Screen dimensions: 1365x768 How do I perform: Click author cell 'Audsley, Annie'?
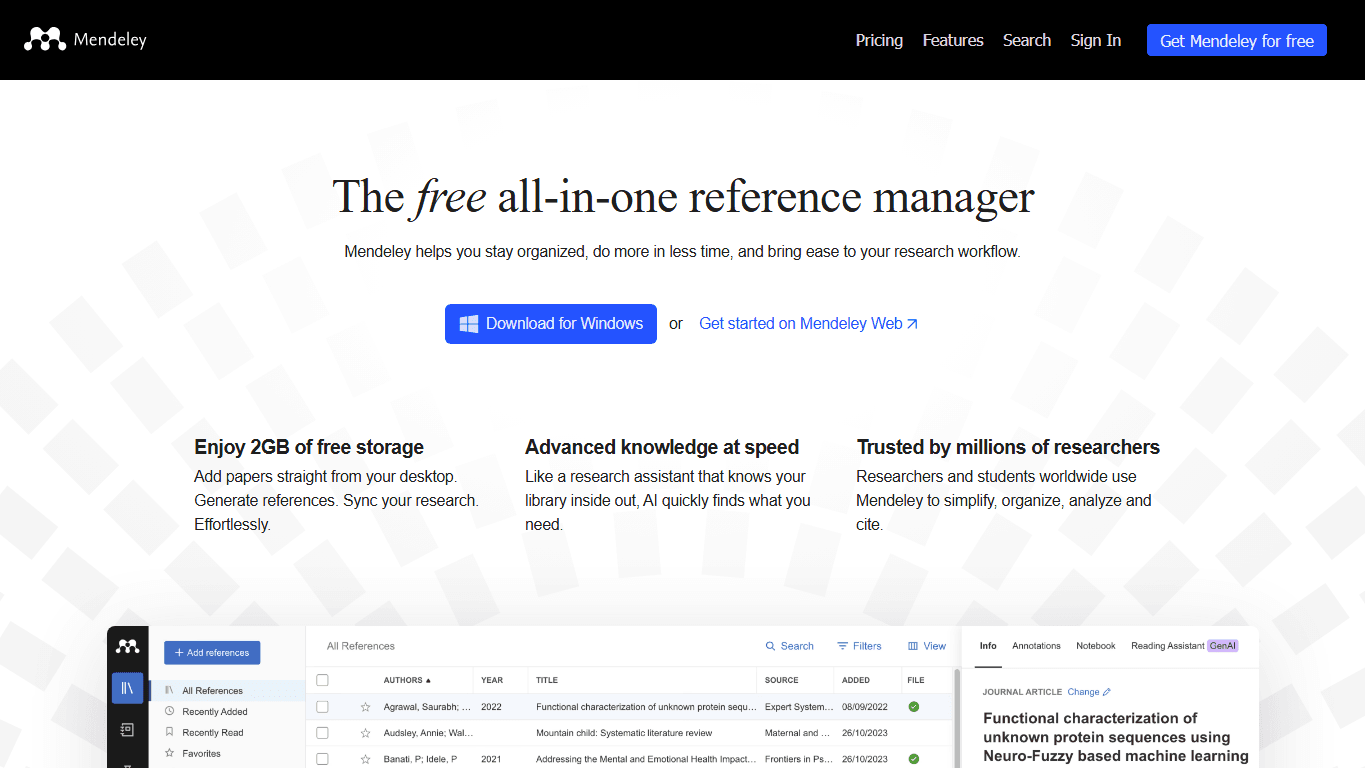click(427, 733)
